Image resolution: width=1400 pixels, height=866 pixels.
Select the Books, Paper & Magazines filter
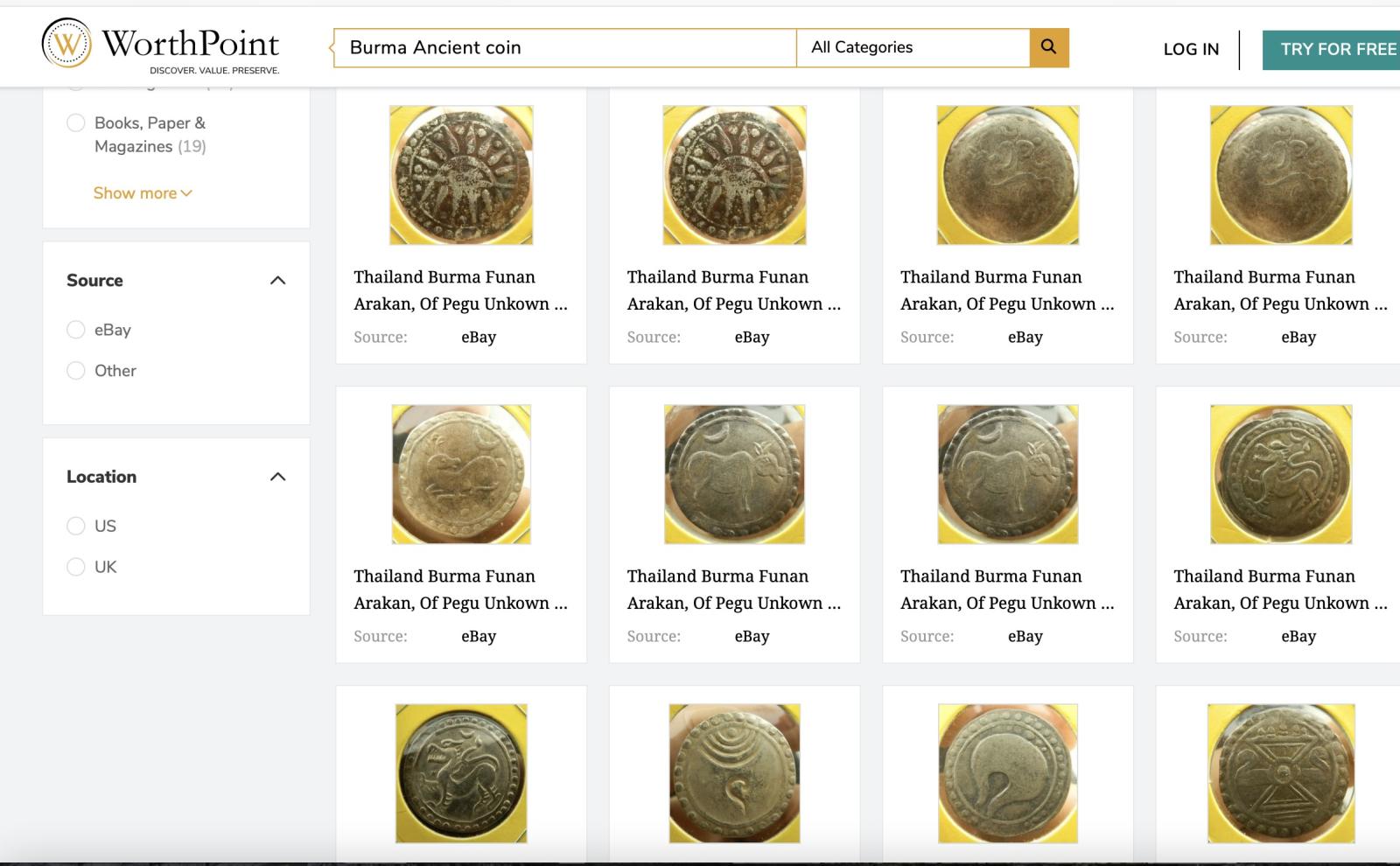click(76, 123)
